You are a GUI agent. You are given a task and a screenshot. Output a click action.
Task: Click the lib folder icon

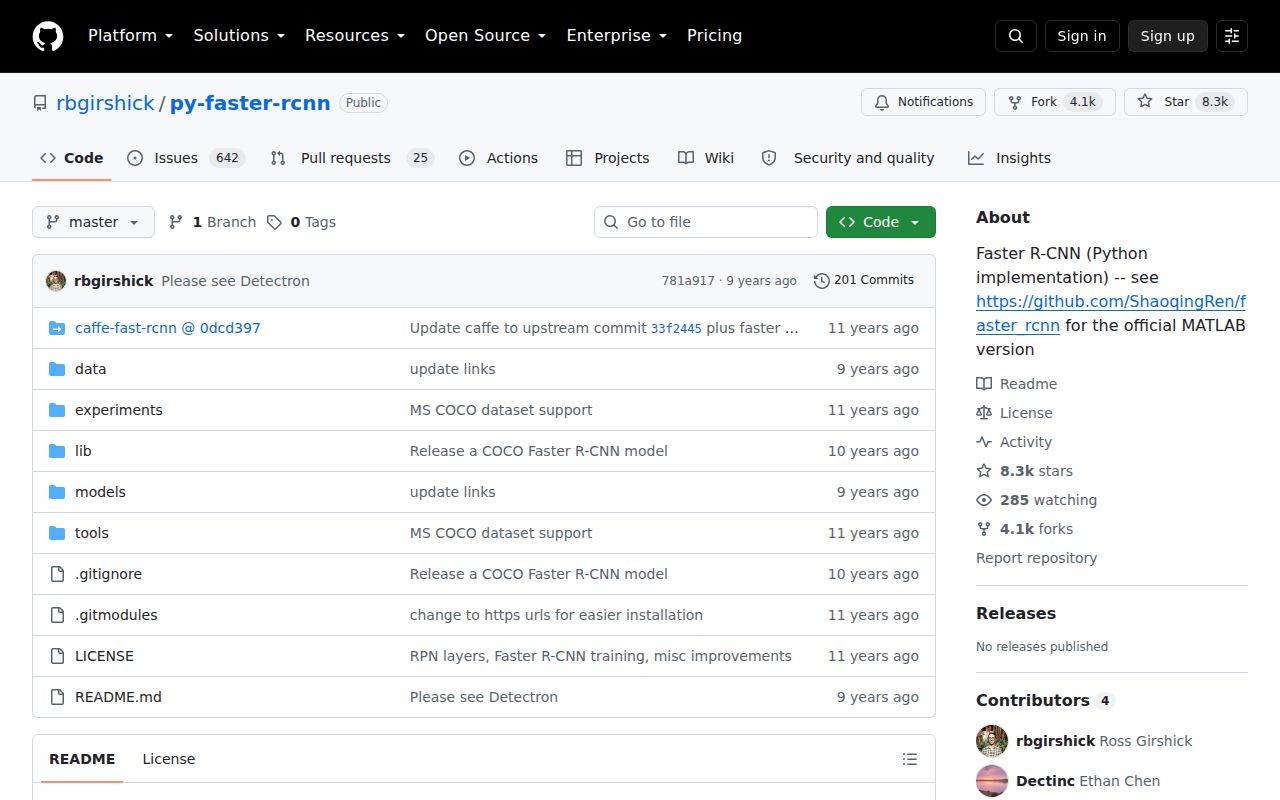[57, 451]
